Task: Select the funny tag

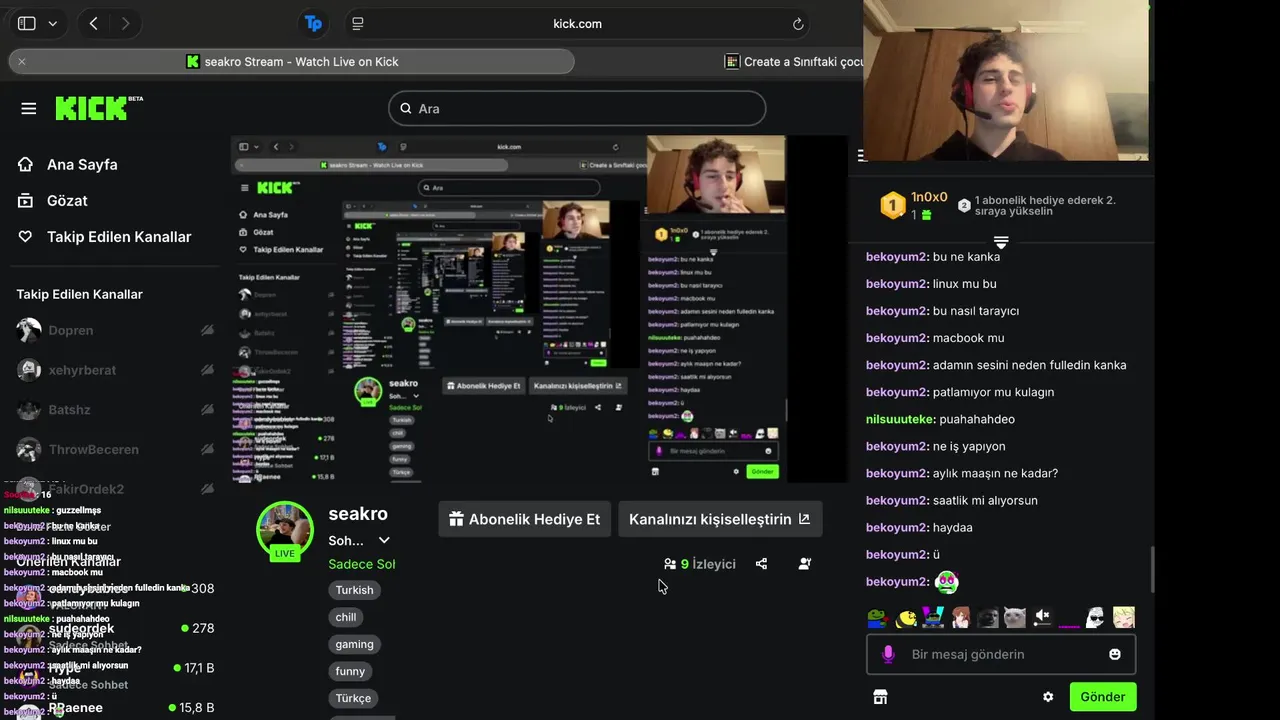Action: 350,671
